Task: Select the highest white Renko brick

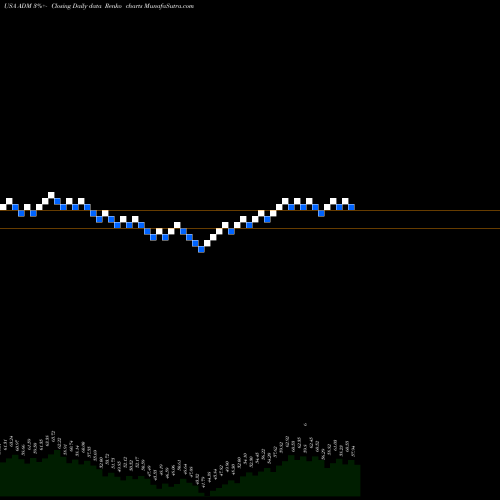Action: [51, 195]
